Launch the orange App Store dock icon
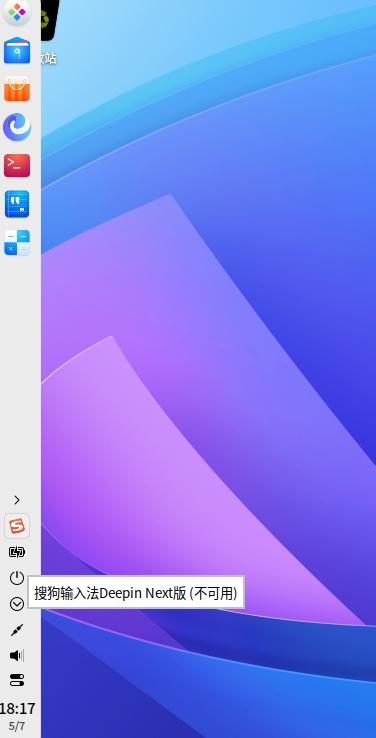This screenshot has height=738, width=376. click(17, 89)
